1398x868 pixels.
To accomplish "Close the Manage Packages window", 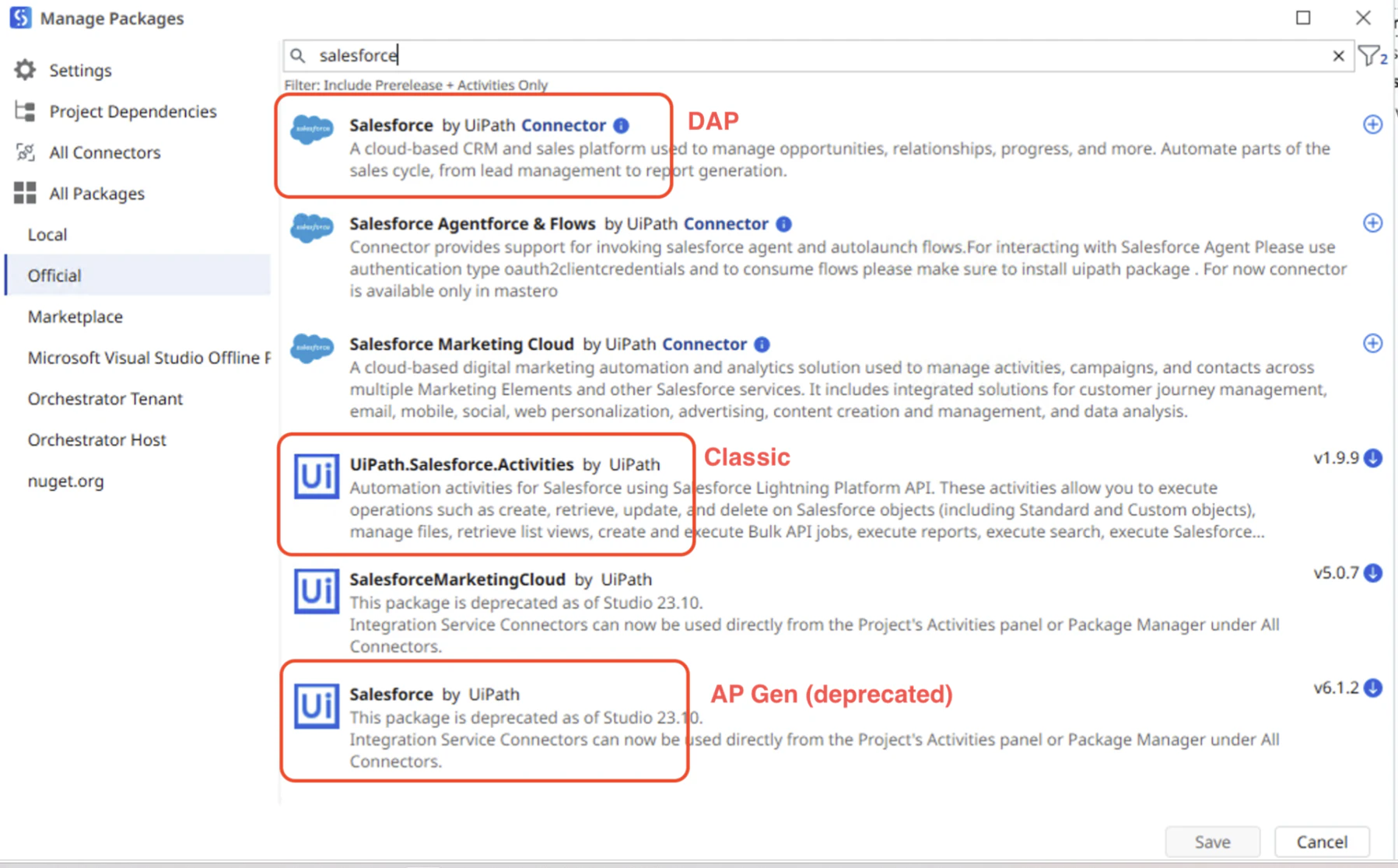I will point(1363,17).
